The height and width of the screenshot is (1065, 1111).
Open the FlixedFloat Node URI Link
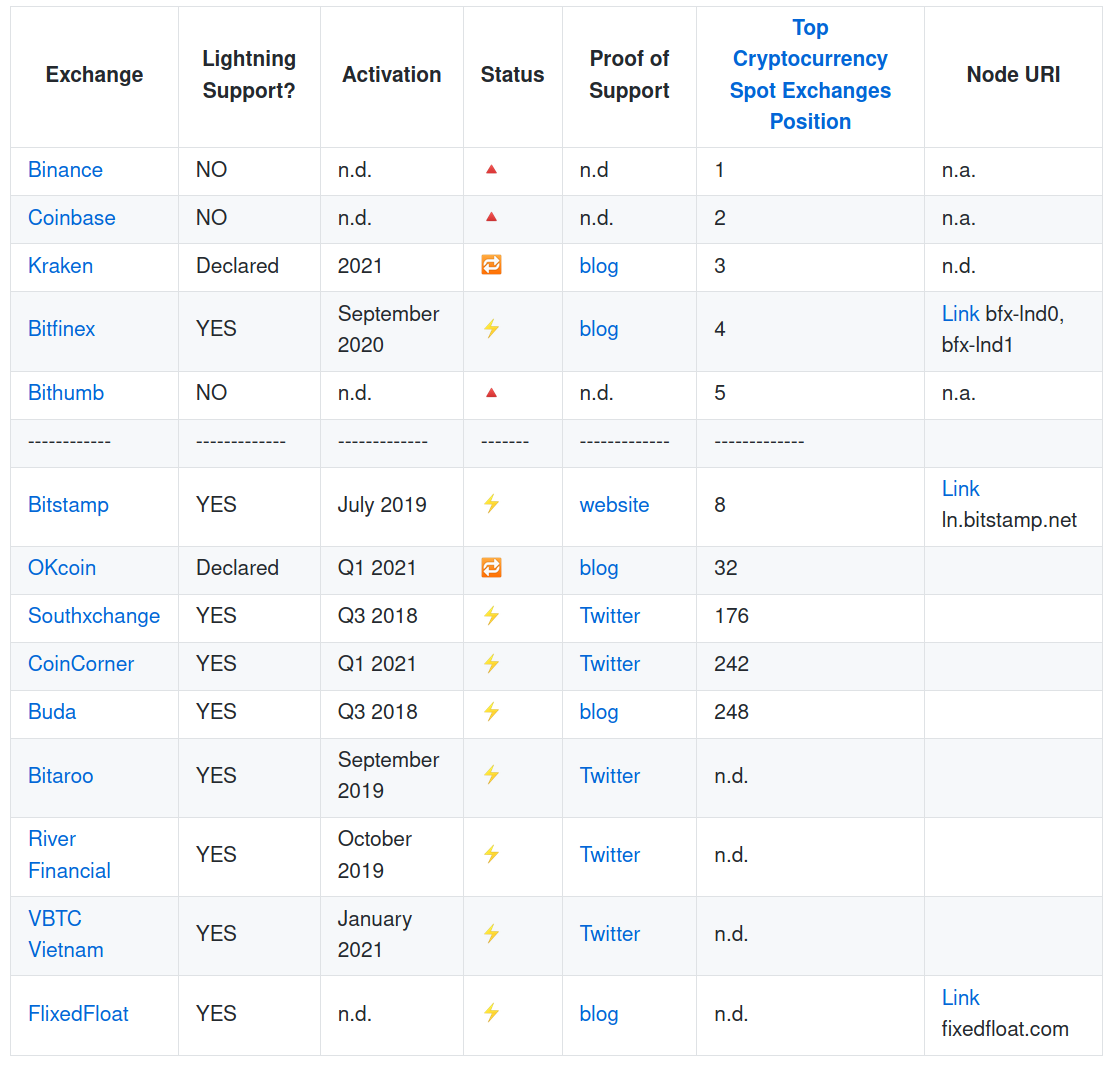tap(960, 998)
